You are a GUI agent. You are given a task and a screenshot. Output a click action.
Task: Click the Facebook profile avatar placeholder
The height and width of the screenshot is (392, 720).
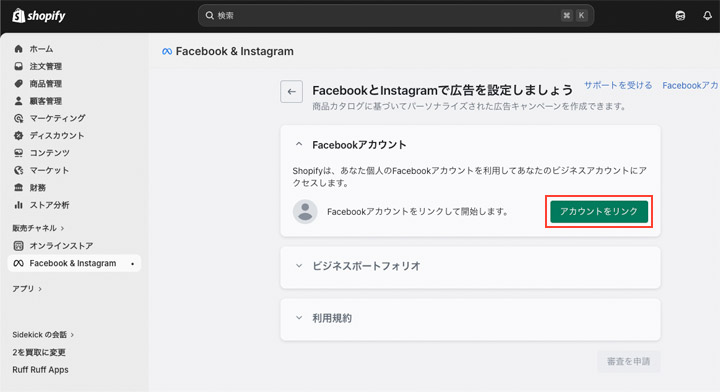tap(305, 212)
